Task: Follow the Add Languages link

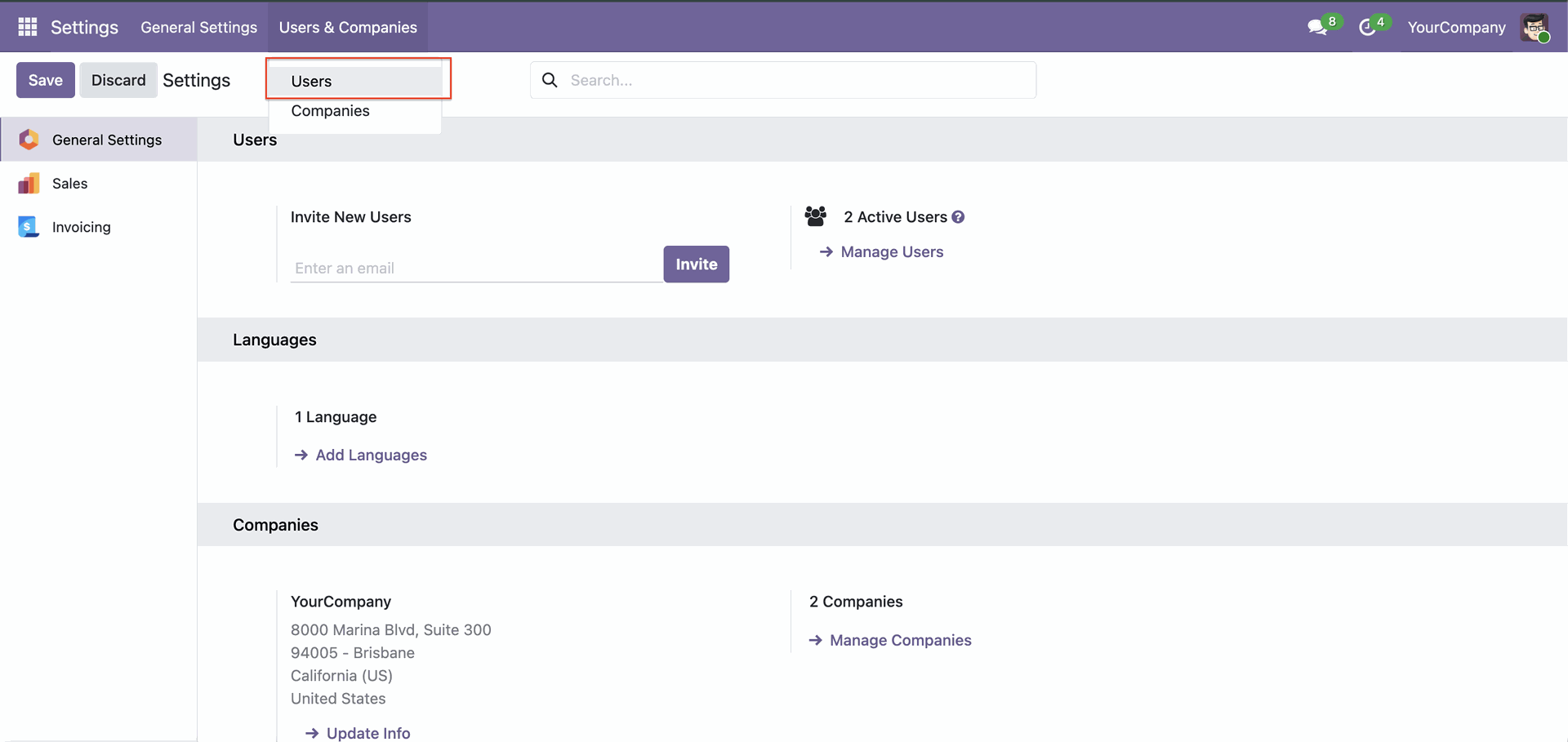Action: pyautogui.click(x=371, y=455)
